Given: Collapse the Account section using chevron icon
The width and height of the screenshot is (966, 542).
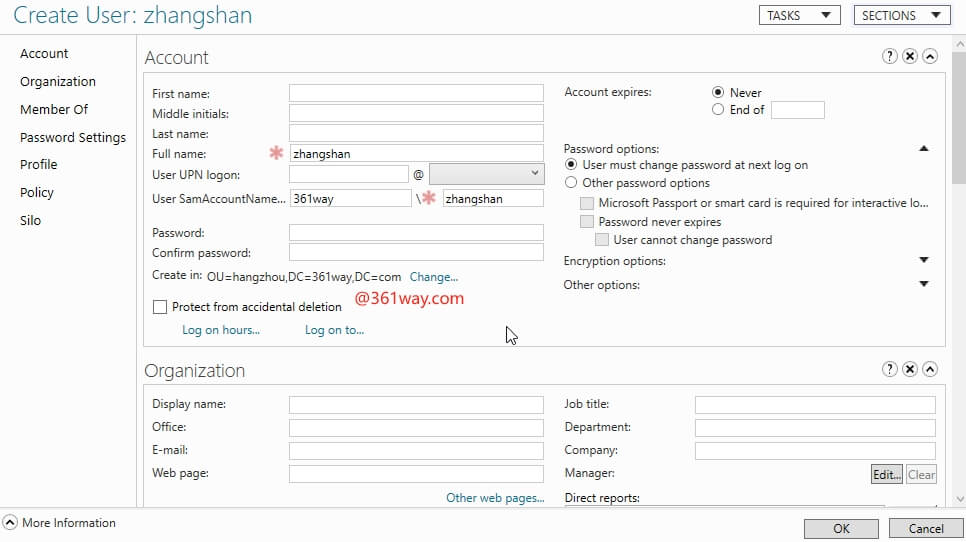Looking at the screenshot, I should click(929, 57).
